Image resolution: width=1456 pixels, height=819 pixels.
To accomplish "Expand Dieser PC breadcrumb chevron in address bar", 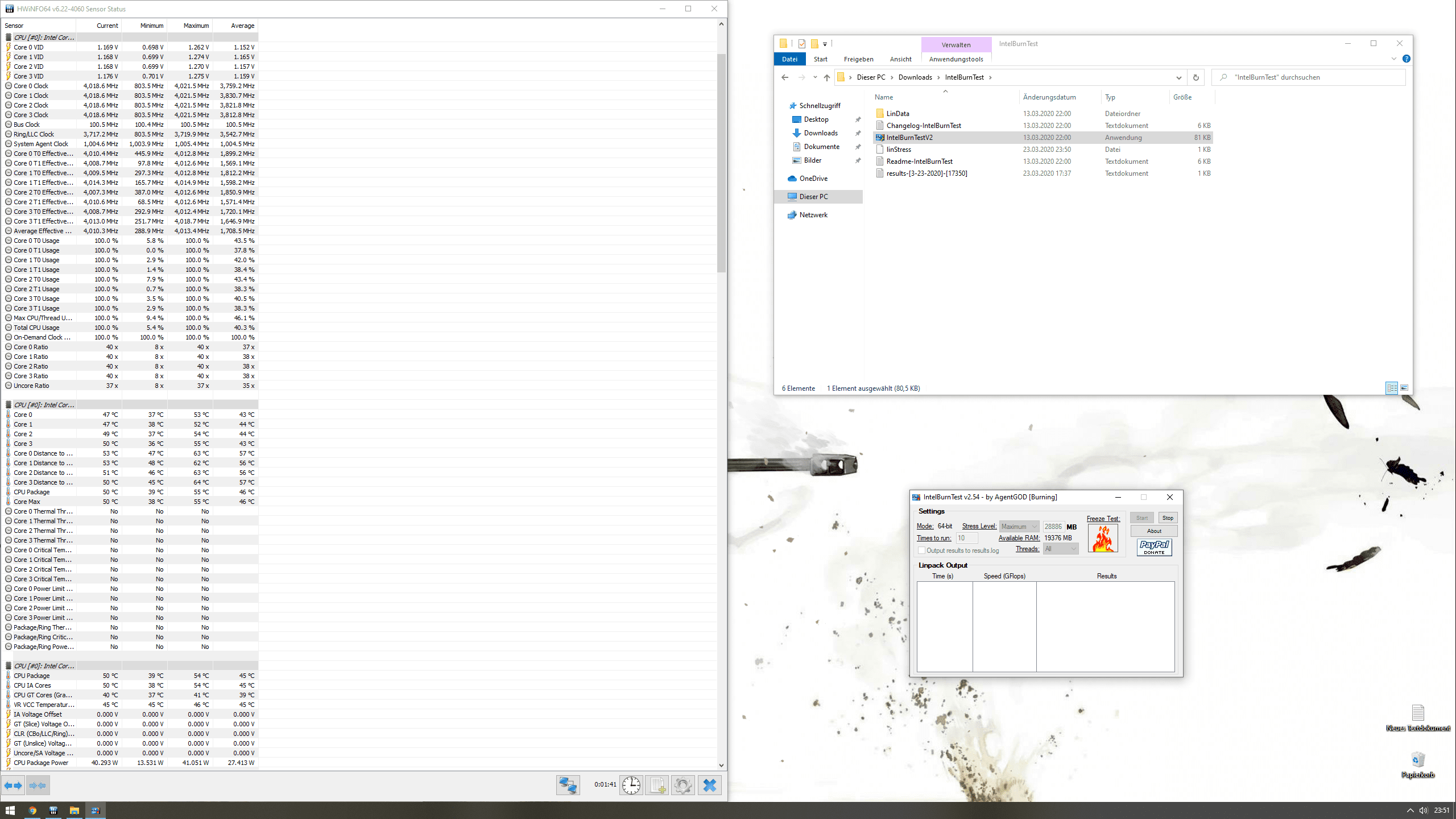I will point(892,77).
